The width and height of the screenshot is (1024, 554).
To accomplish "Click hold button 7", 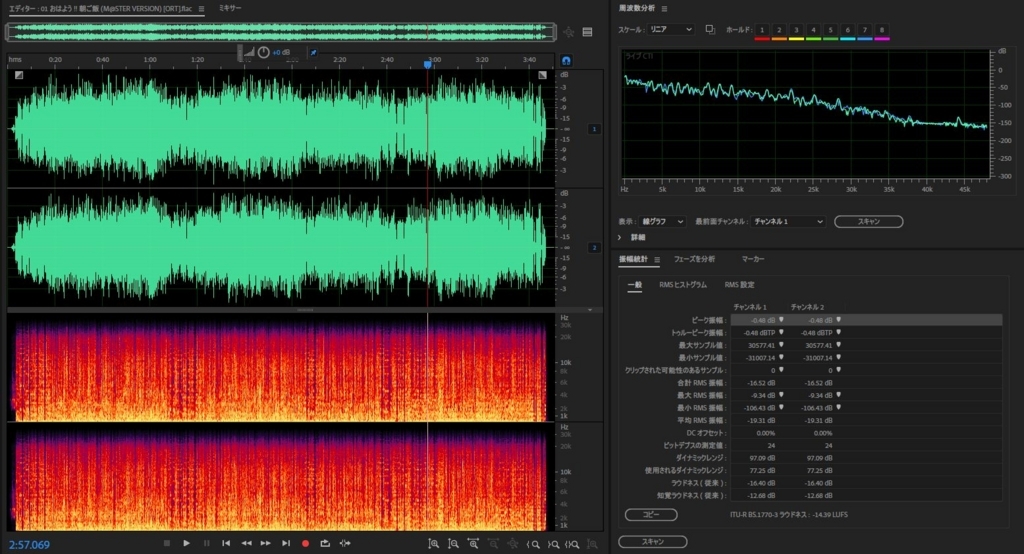I will [864, 30].
